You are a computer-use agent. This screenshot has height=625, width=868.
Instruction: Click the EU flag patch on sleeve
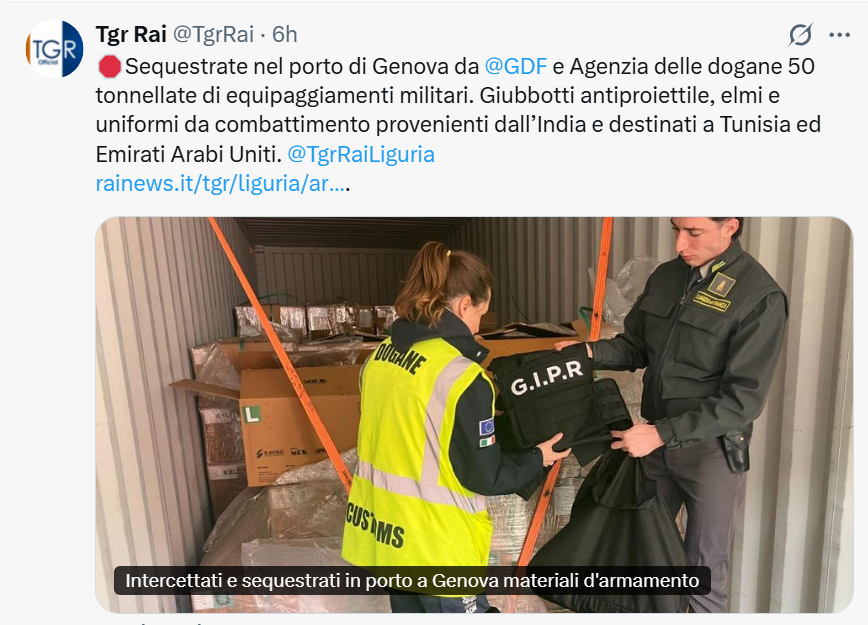(x=487, y=426)
